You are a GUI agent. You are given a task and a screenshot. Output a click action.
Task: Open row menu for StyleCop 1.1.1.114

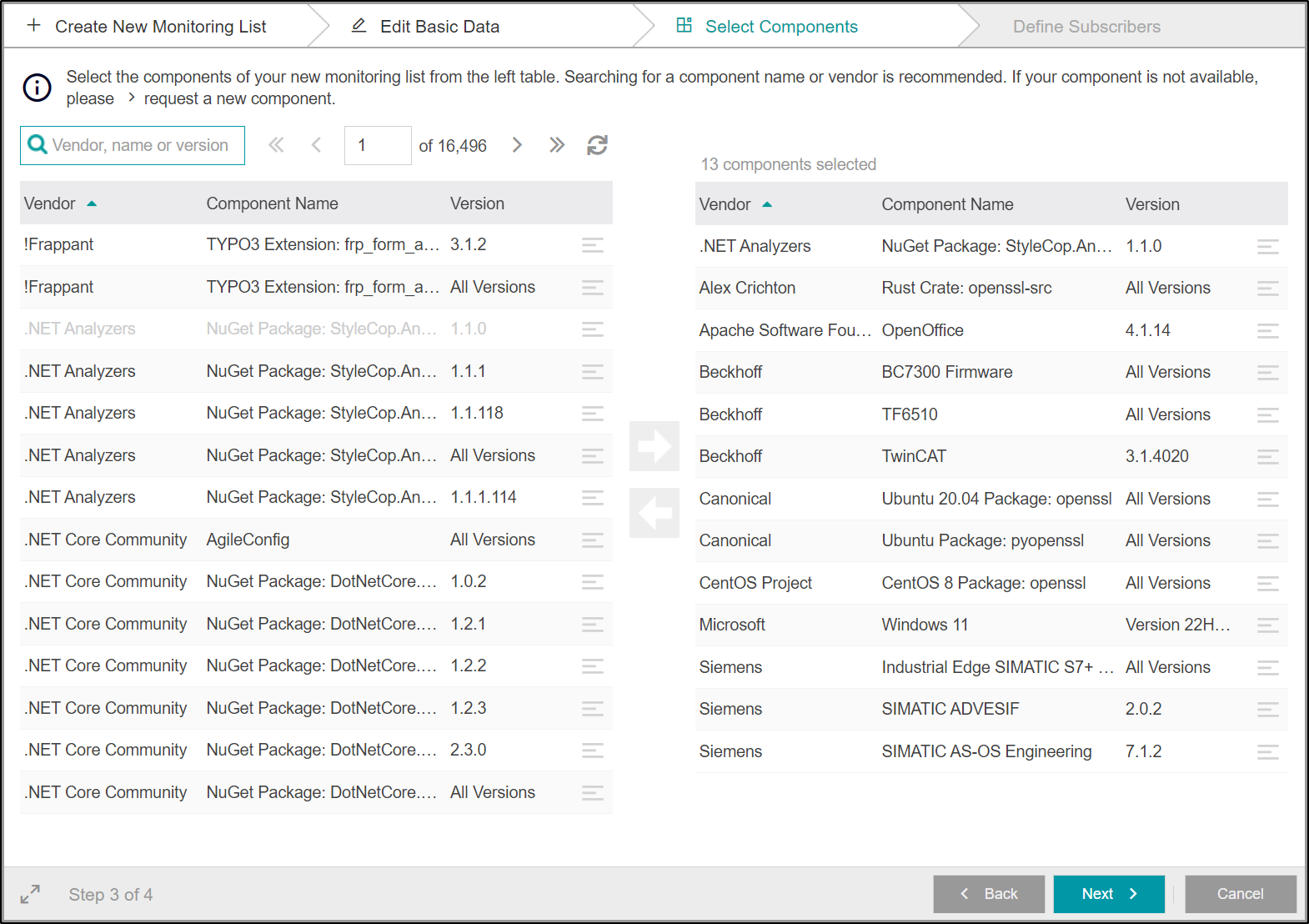593,498
